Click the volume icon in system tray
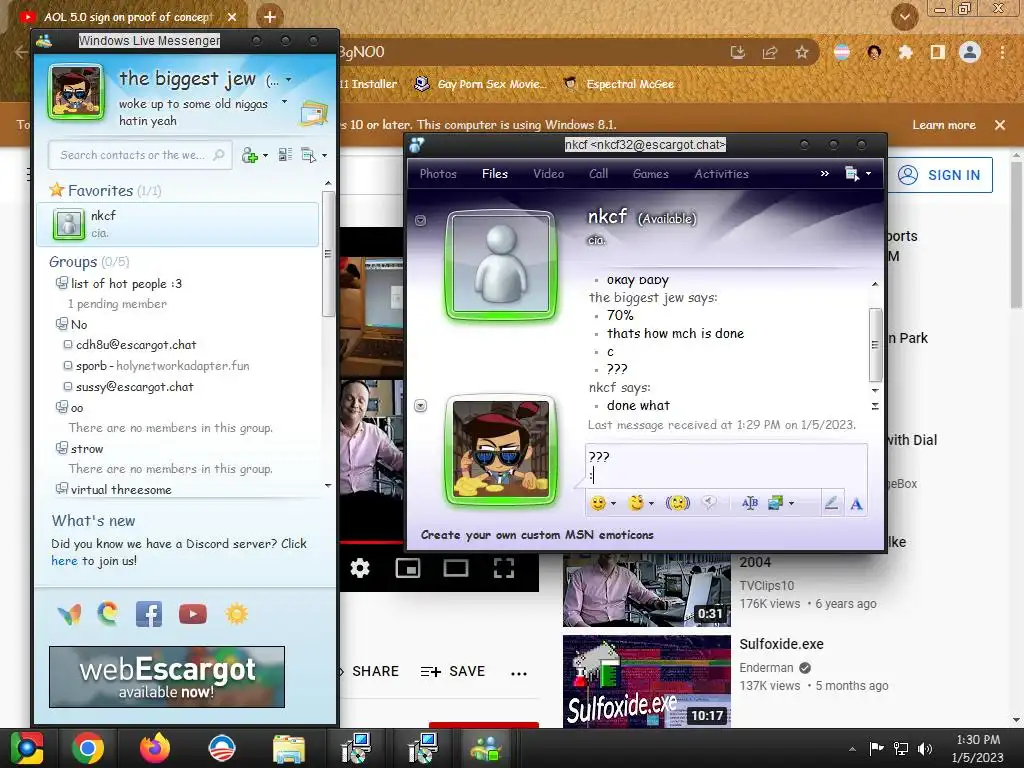Viewport: 1024px width, 768px height. (x=925, y=748)
